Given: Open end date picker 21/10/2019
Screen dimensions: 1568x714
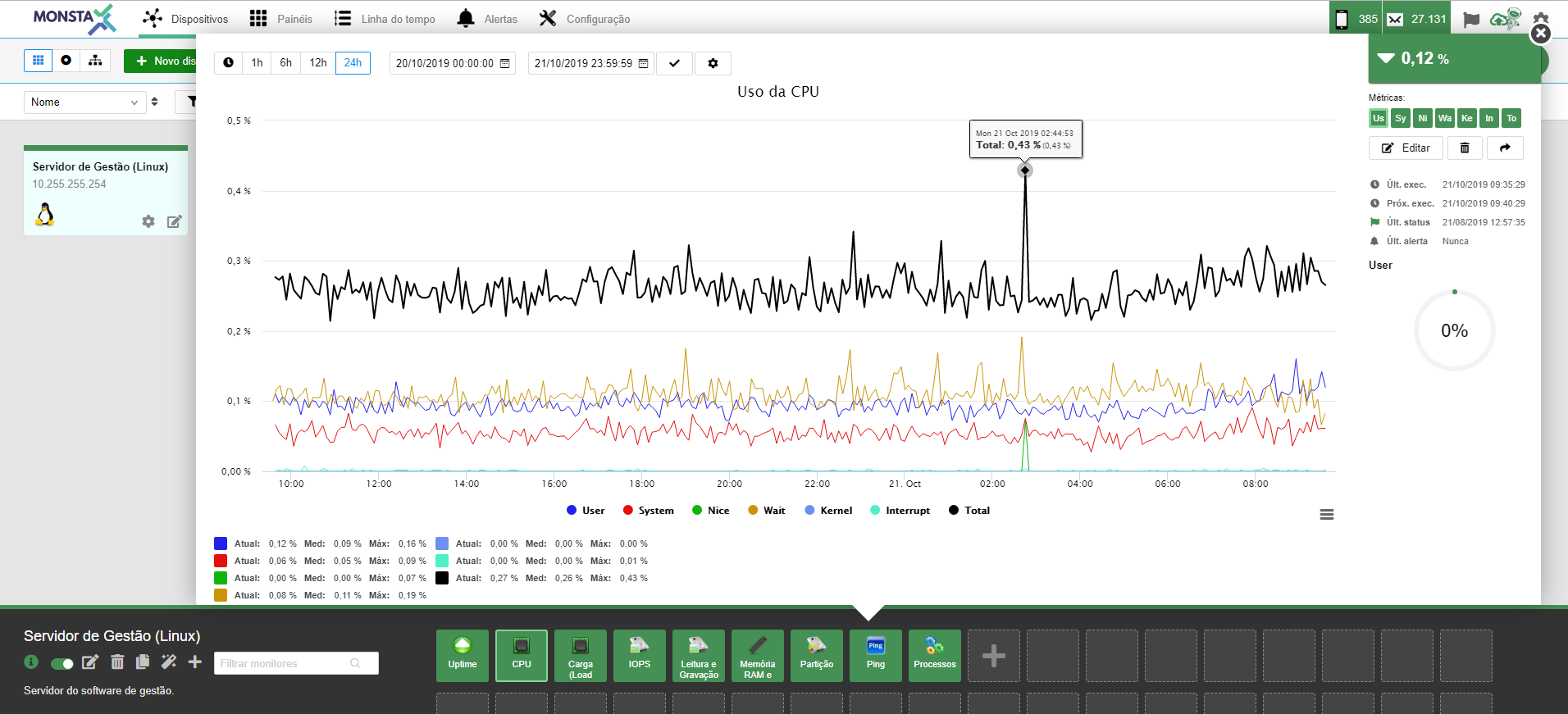Looking at the screenshot, I should 591,63.
